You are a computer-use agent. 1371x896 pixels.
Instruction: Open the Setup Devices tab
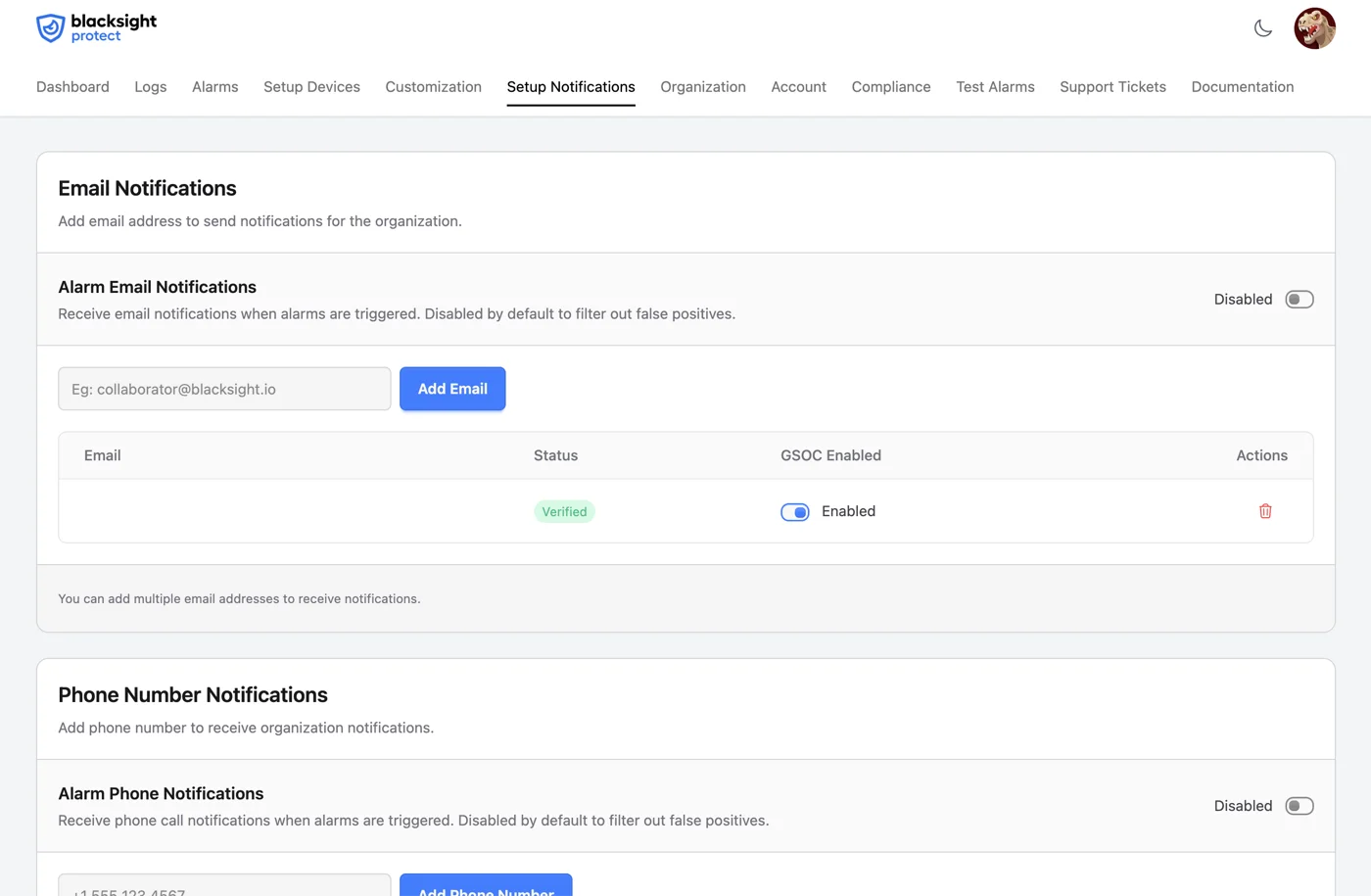click(x=311, y=87)
